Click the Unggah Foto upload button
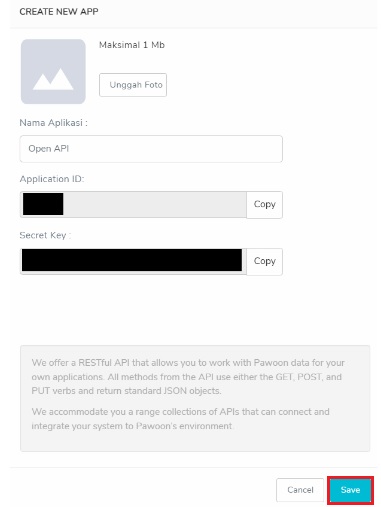The width and height of the screenshot is (381, 507). coord(133,85)
